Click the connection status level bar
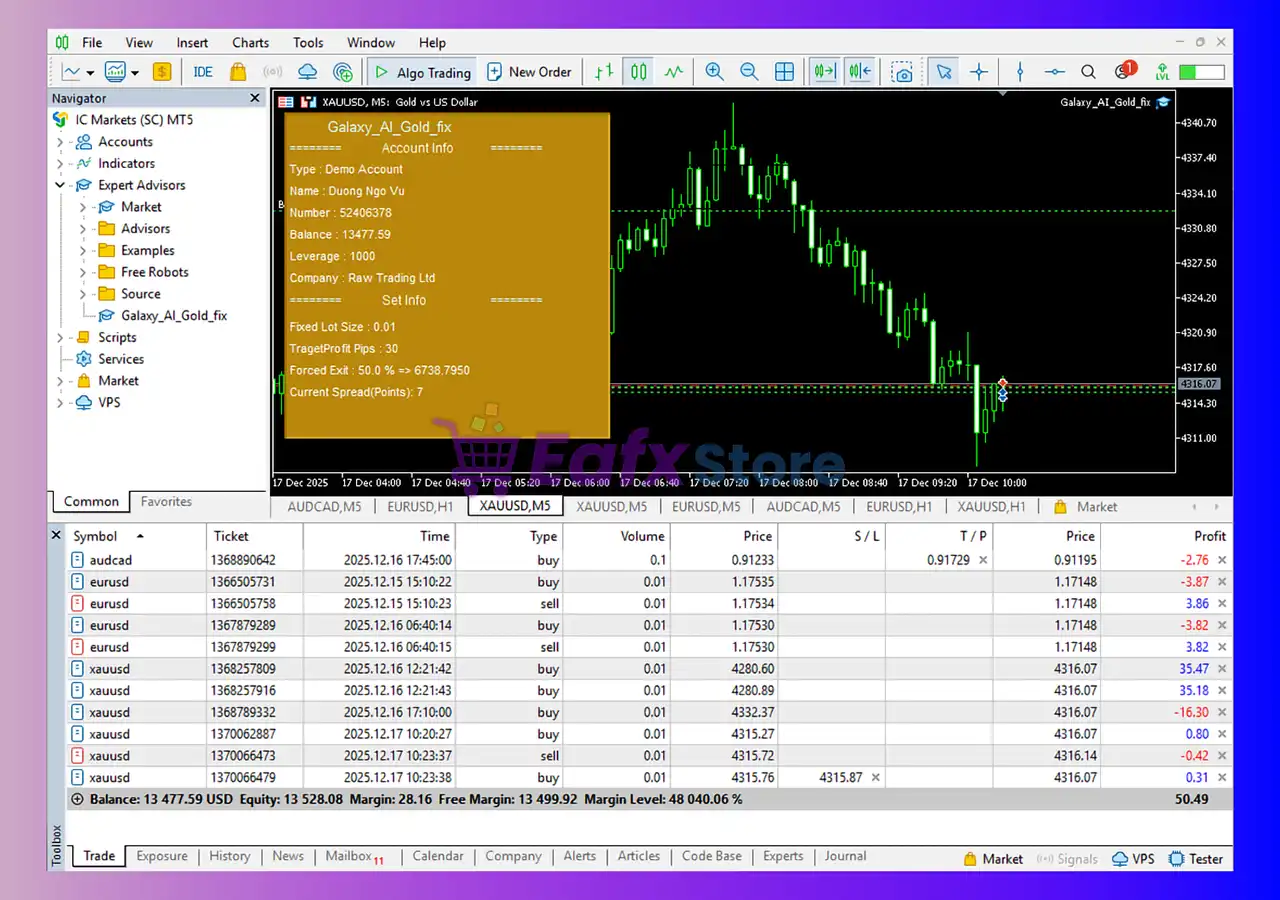This screenshot has width=1280, height=900. tap(1201, 72)
